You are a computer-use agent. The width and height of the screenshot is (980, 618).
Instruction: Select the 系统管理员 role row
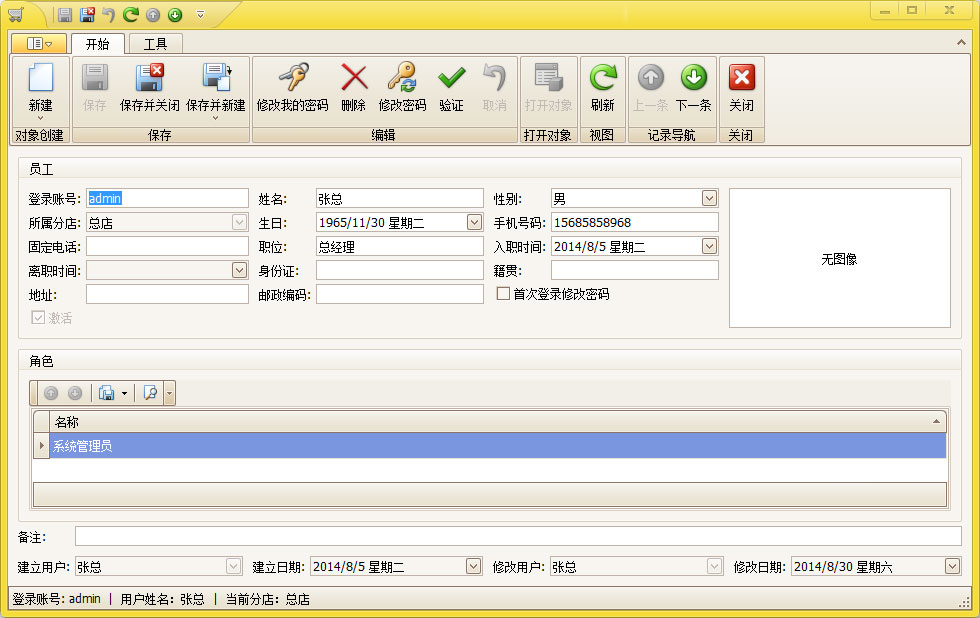(x=498, y=446)
